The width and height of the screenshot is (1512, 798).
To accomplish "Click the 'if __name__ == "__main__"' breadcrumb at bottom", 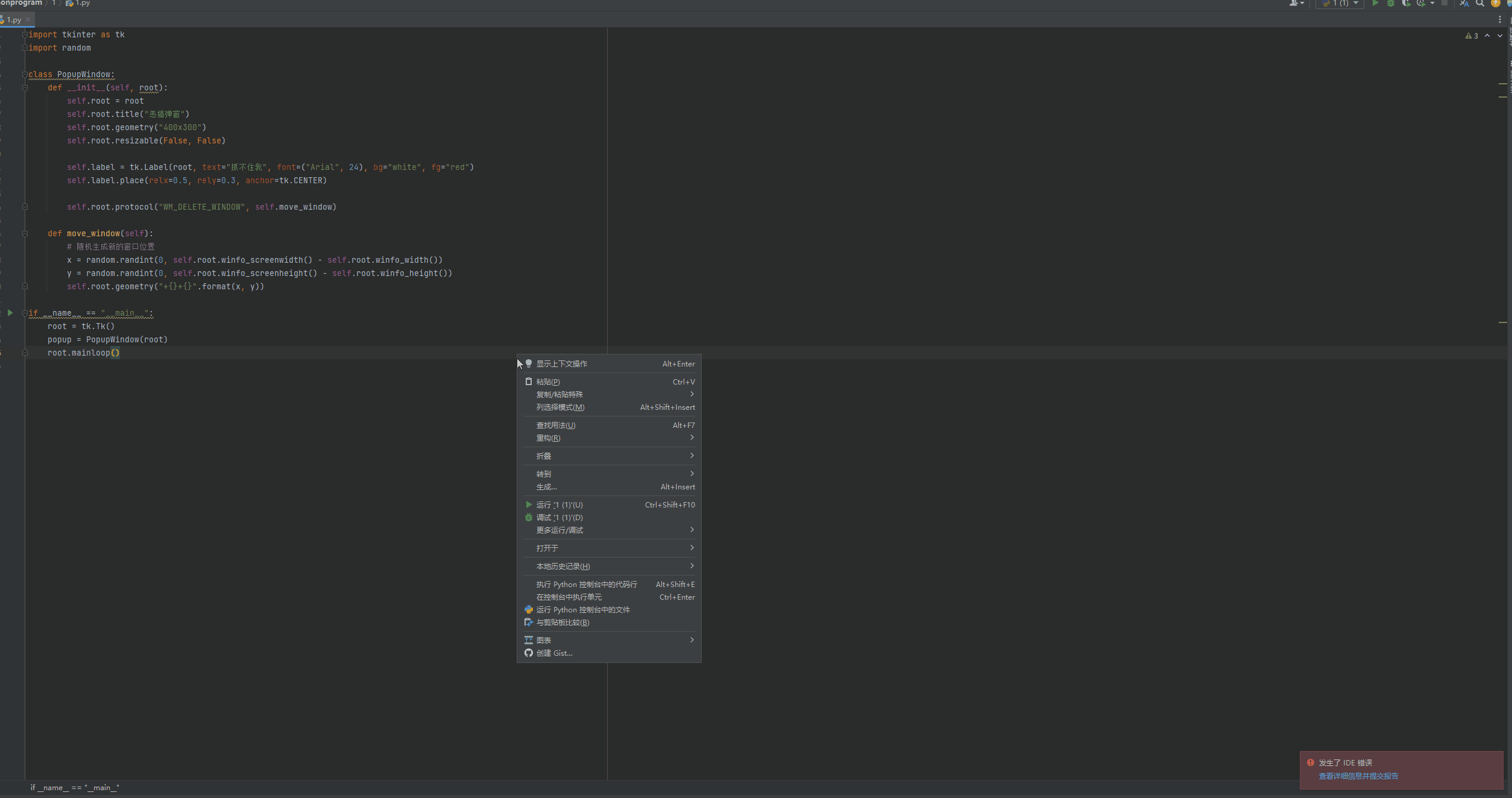I will (x=75, y=788).
